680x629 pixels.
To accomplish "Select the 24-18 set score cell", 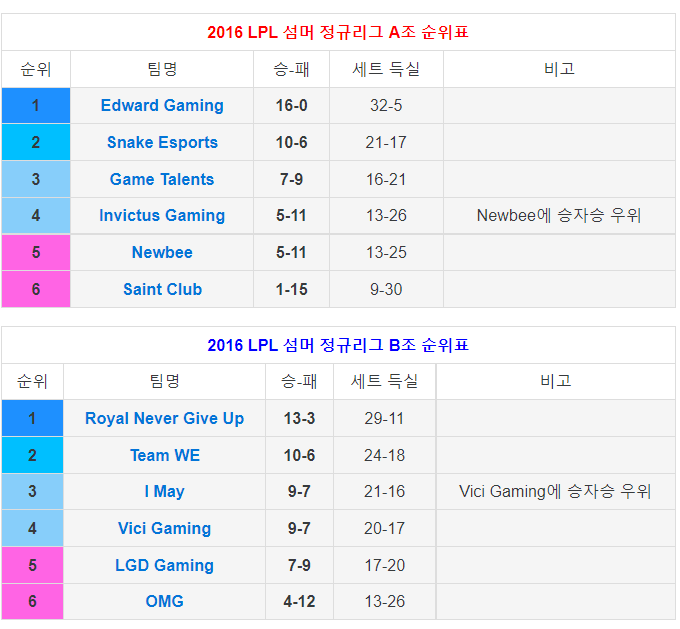I will click(384, 455).
